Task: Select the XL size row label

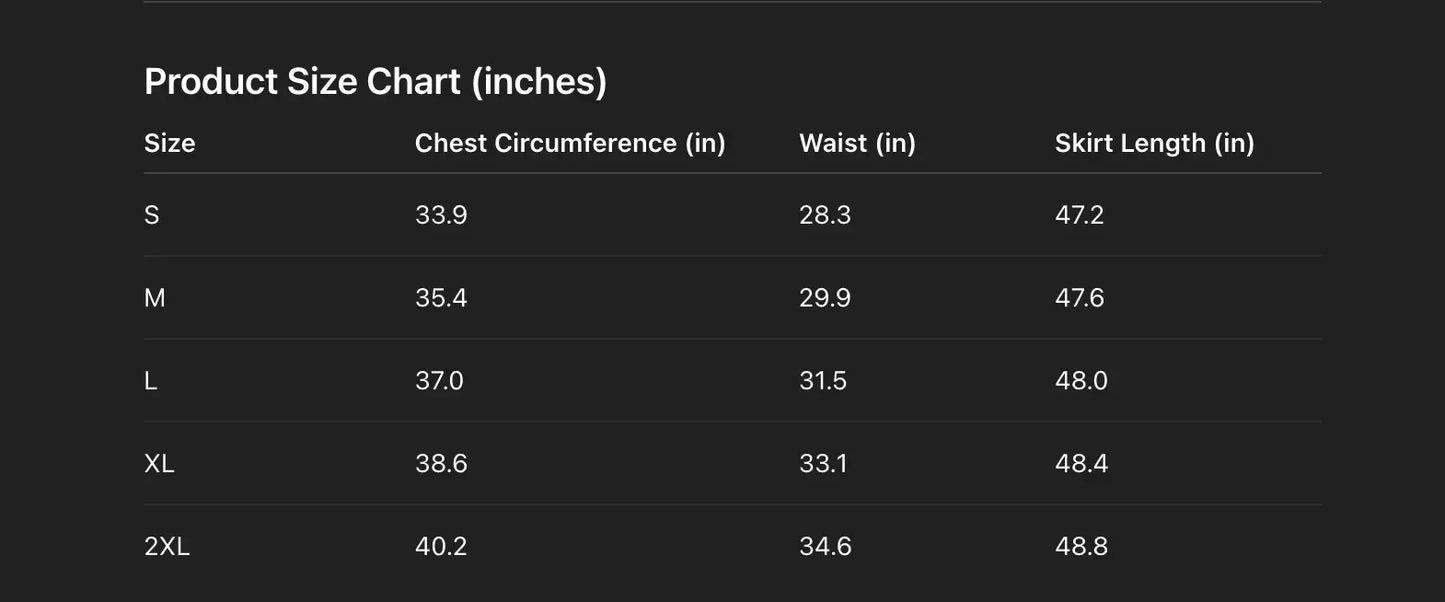Action: [x=159, y=464]
